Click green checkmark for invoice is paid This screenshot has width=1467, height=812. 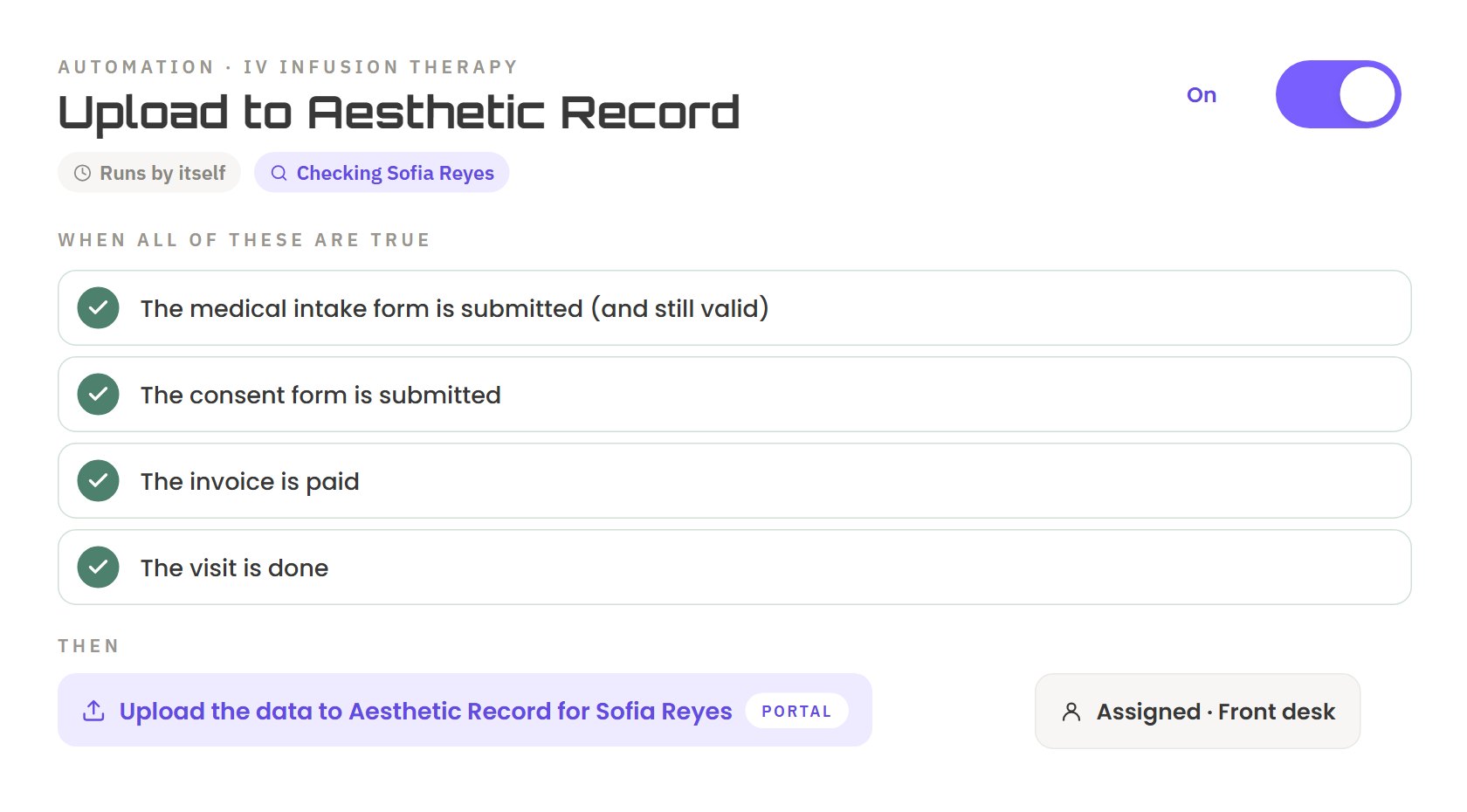99,481
